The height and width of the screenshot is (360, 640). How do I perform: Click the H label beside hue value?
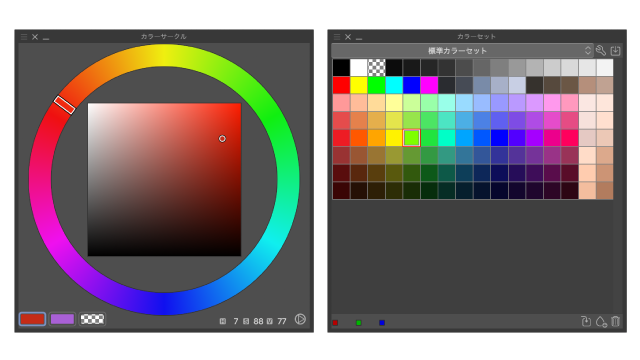pyautogui.click(x=222, y=321)
